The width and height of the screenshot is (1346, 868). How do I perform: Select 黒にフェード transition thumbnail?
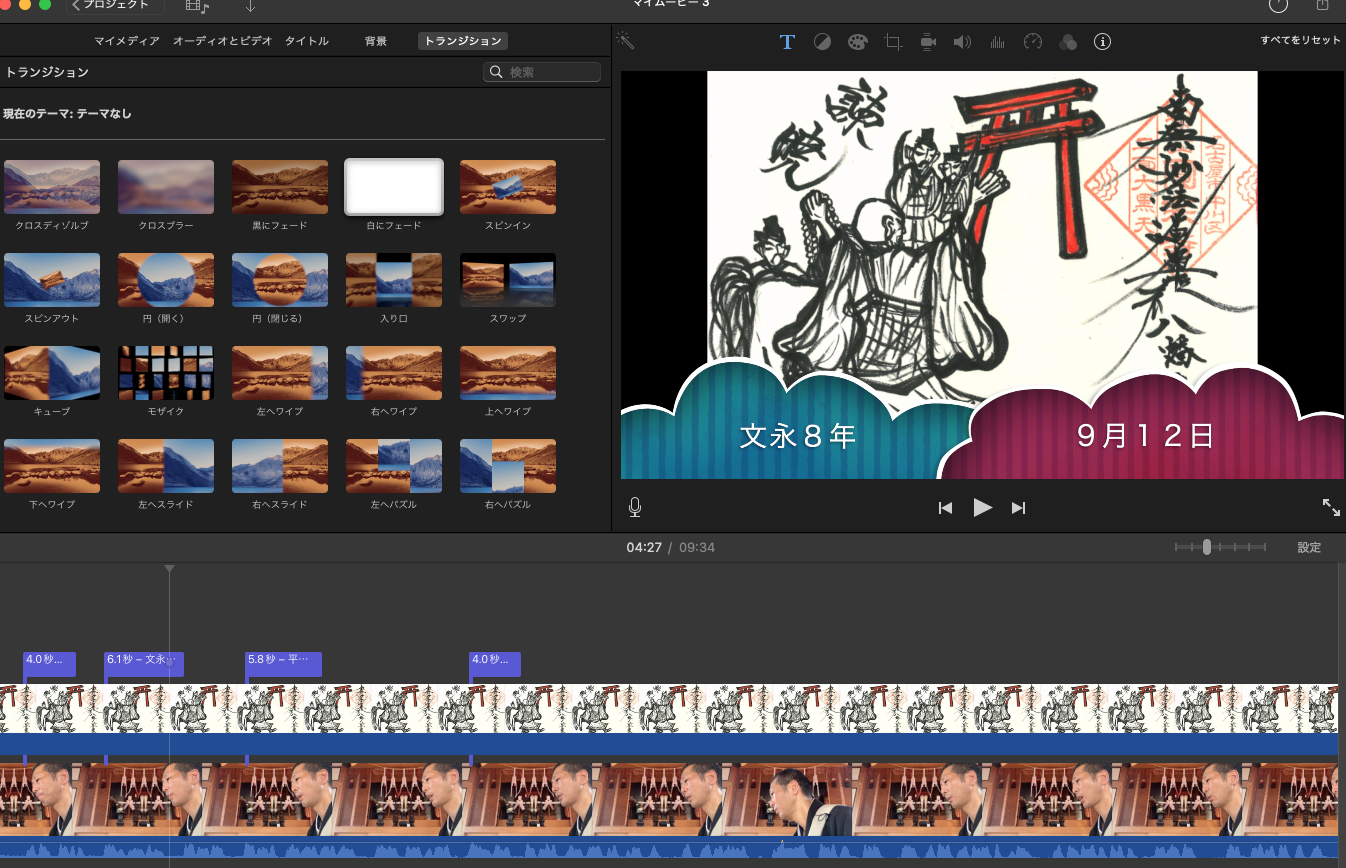click(x=280, y=187)
